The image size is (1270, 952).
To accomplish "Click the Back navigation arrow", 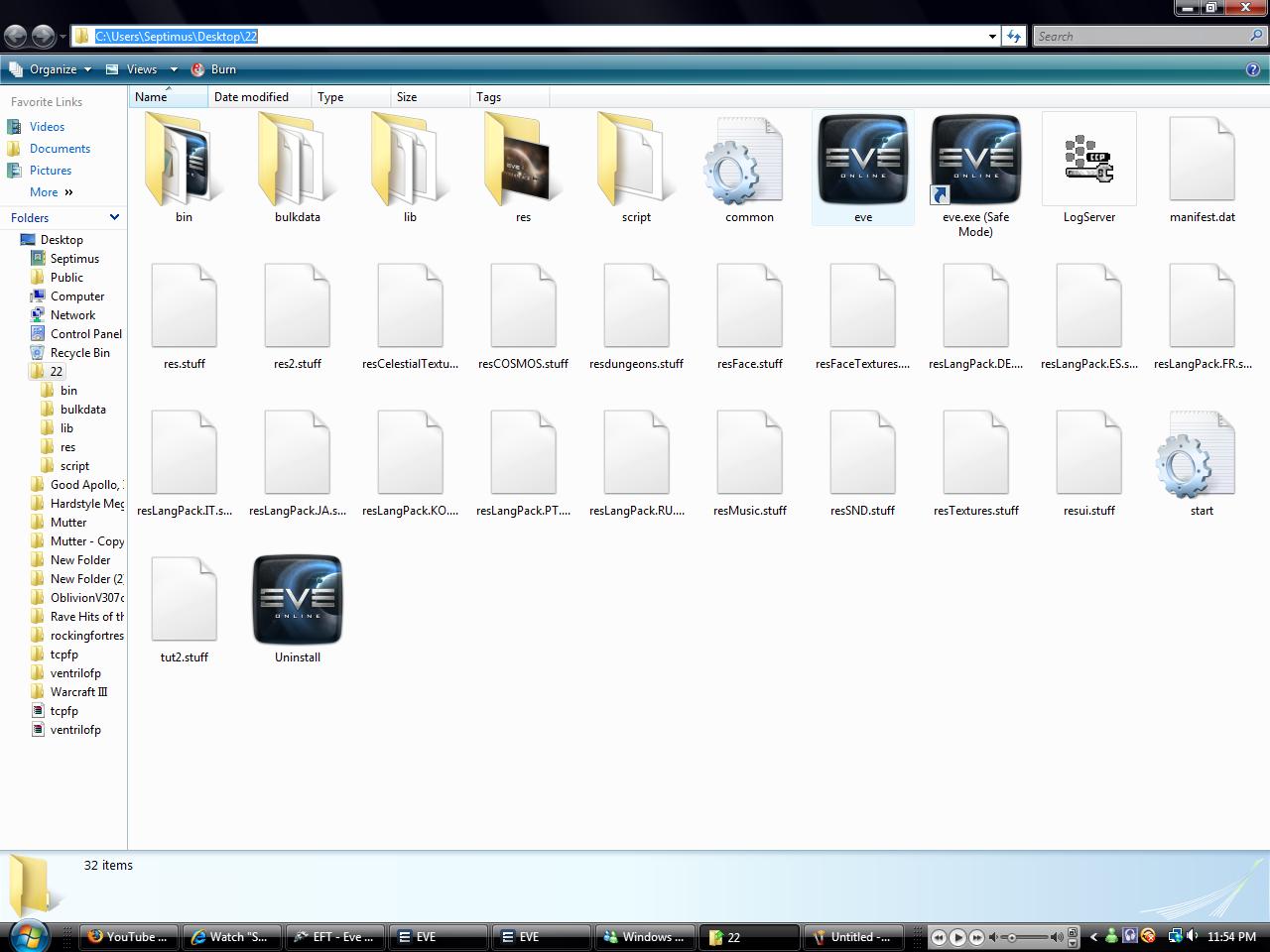I will click(x=15, y=37).
